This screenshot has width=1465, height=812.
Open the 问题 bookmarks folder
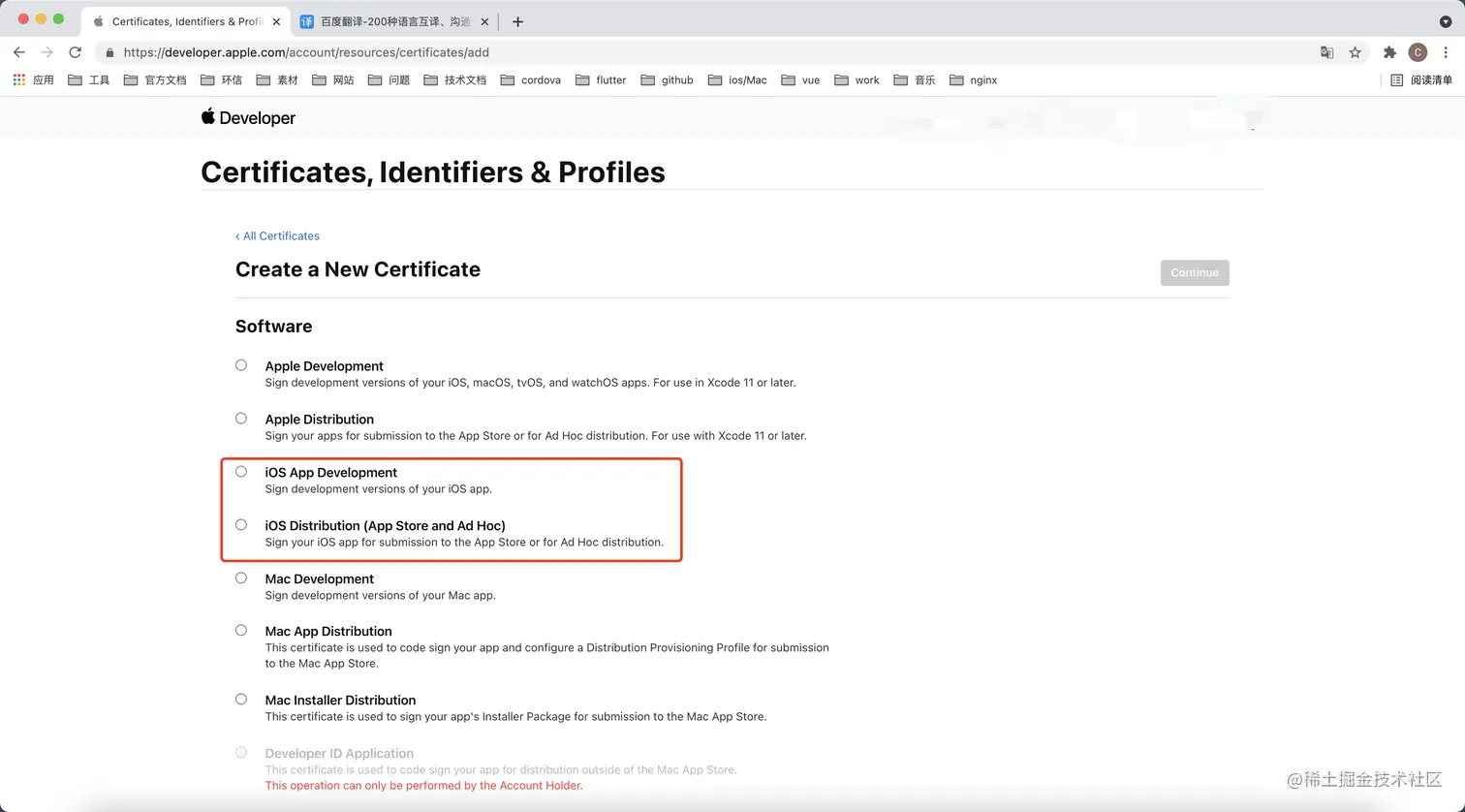click(389, 80)
